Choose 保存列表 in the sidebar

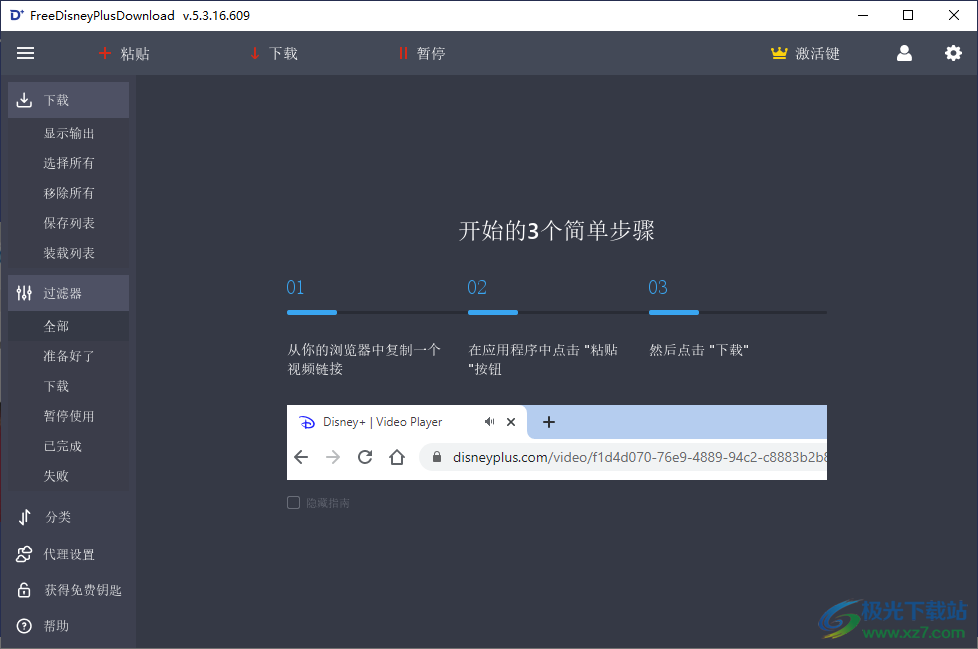point(69,223)
